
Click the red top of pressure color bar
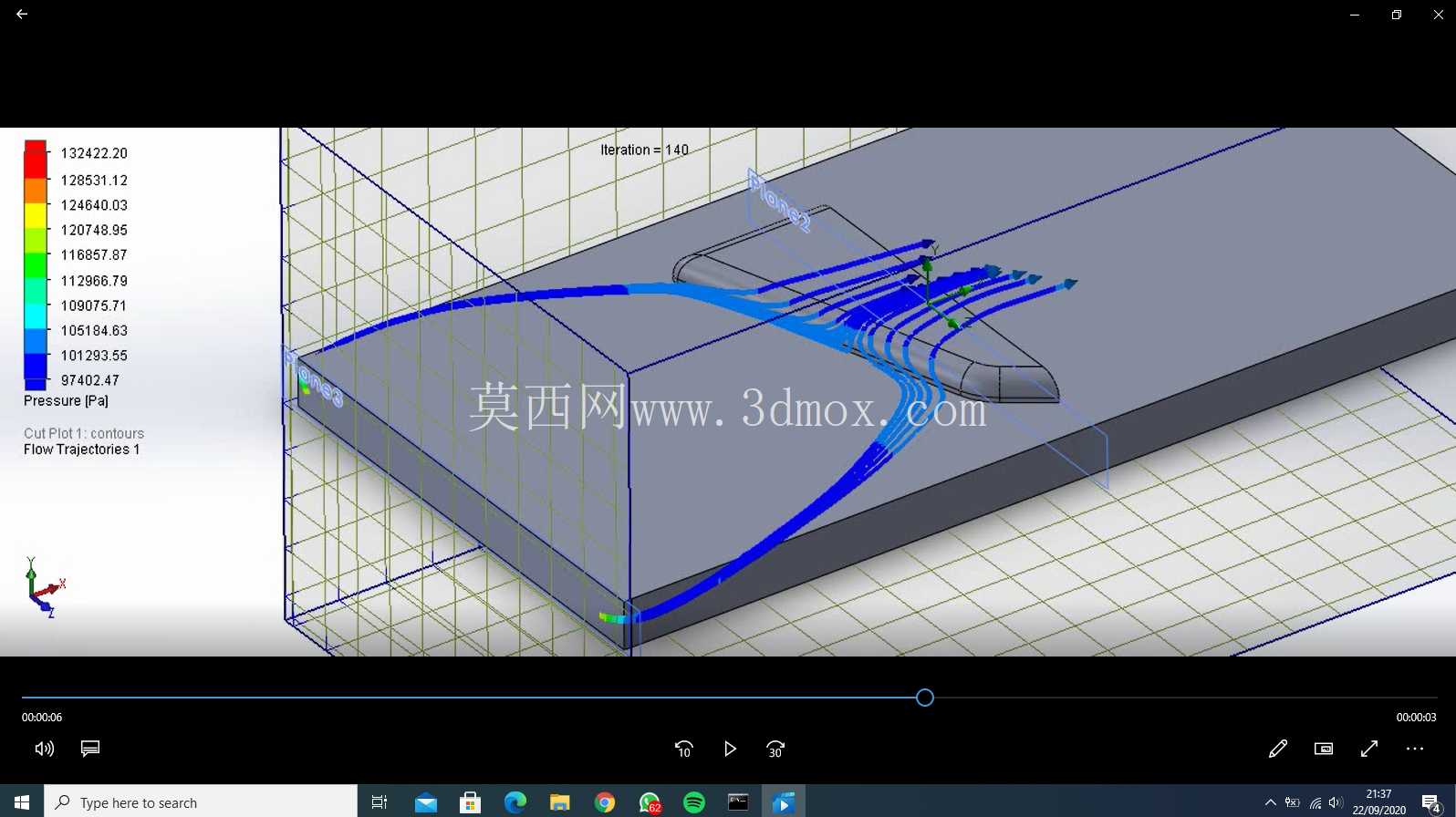[35, 159]
